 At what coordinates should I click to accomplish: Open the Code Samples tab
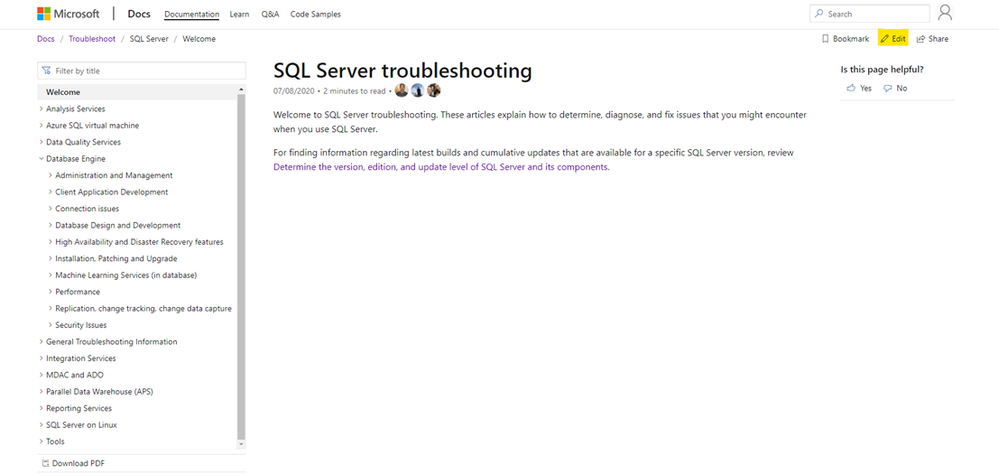(315, 14)
